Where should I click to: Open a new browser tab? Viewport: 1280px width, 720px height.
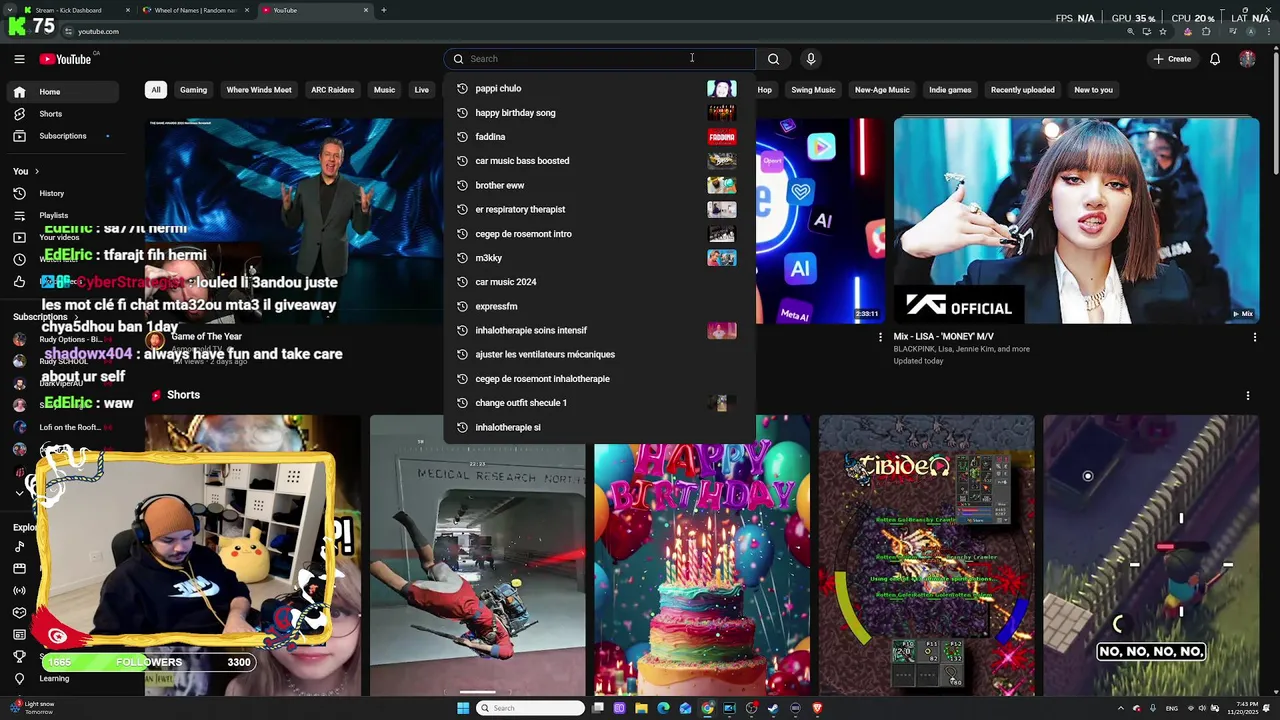384,10
